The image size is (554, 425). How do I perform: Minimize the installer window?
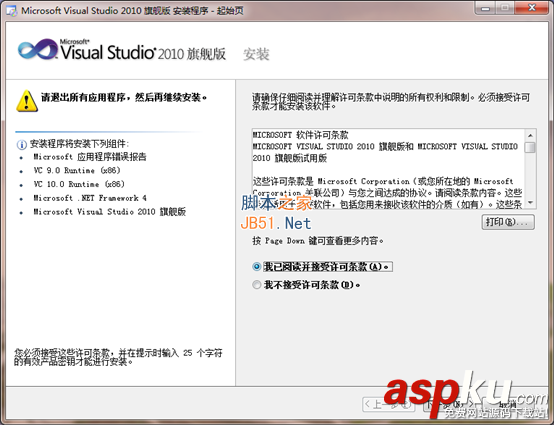(x=485, y=8)
